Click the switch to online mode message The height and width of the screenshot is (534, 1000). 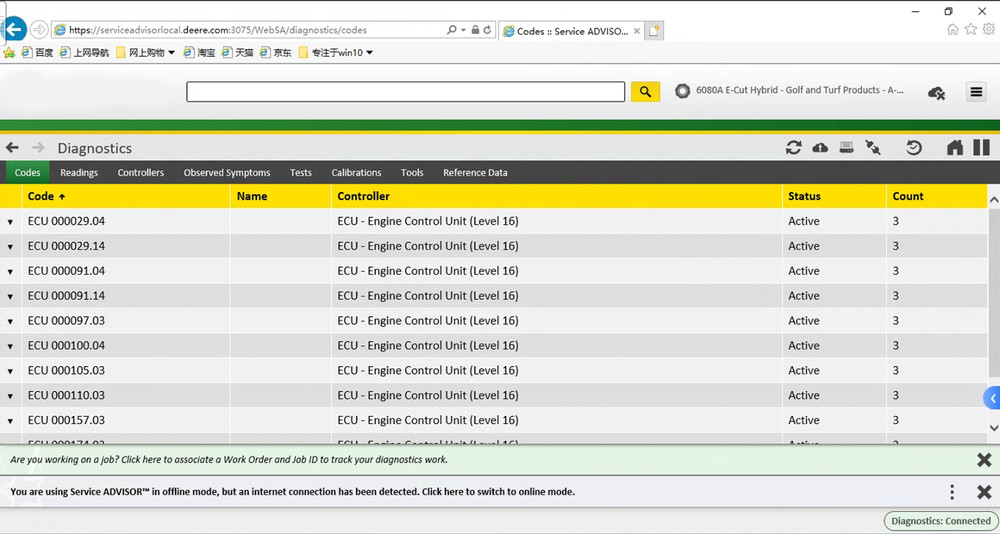[x=292, y=492]
